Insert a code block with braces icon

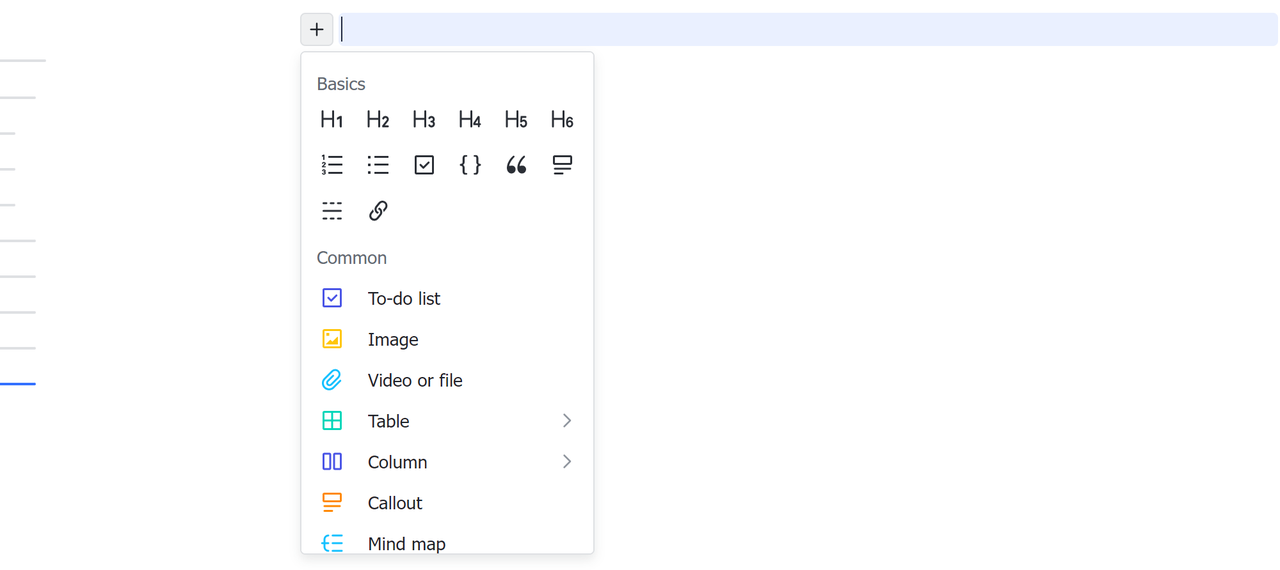(x=470, y=165)
